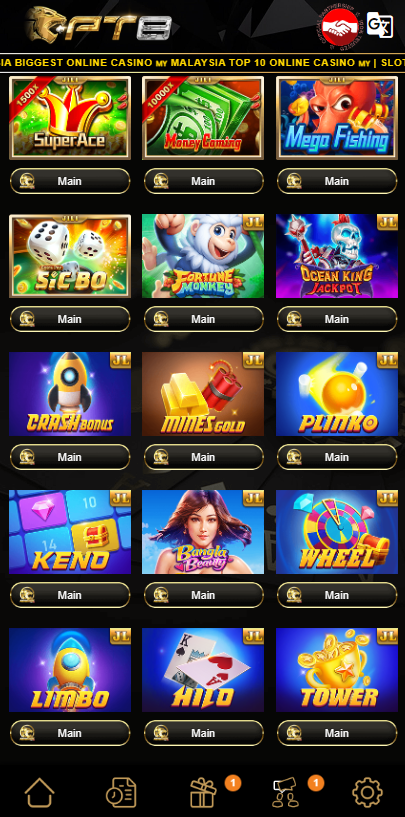Click Main button under Plinko

(337, 457)
